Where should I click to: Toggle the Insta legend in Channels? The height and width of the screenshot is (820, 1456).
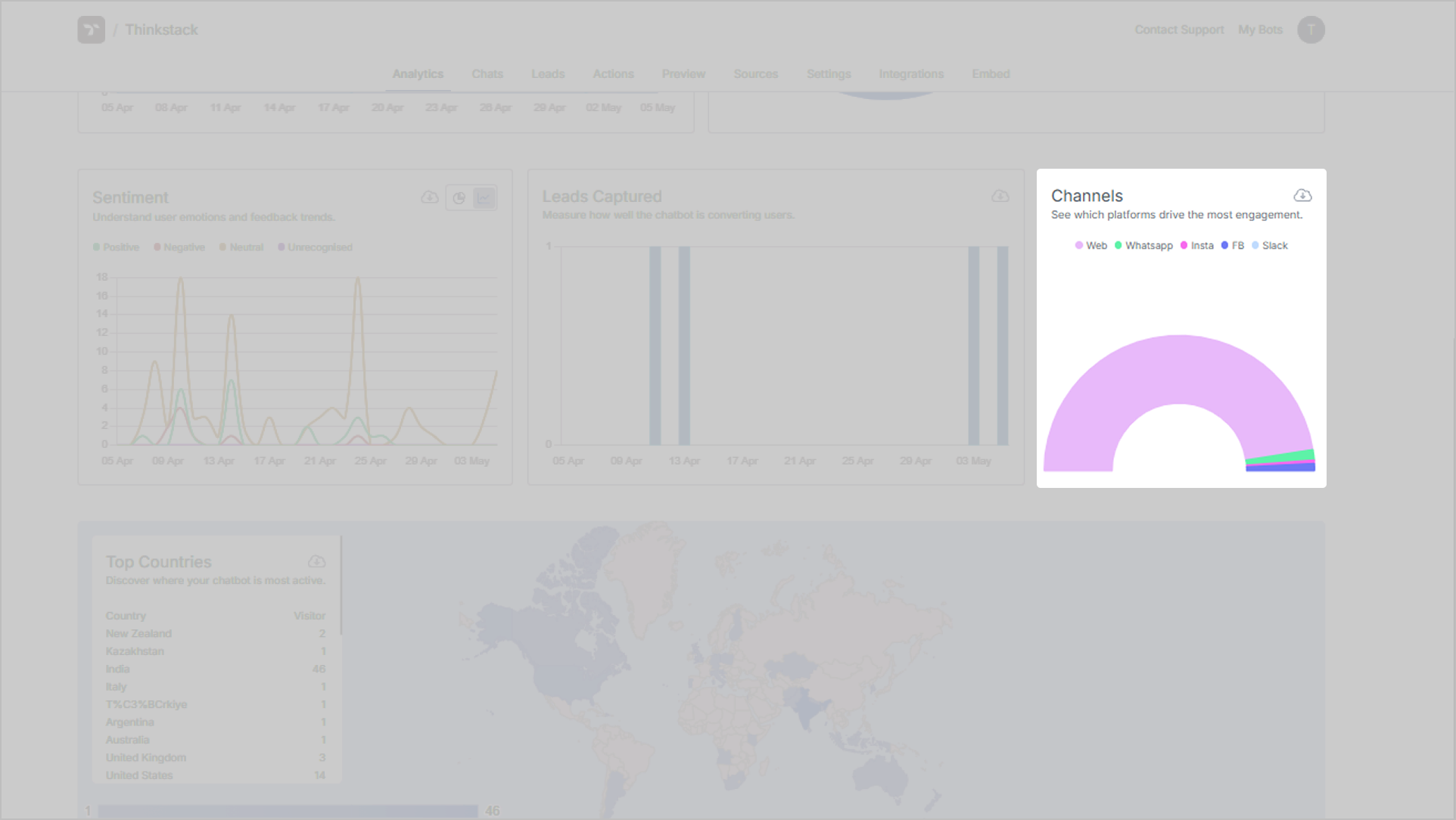[x=1196, y=246]
